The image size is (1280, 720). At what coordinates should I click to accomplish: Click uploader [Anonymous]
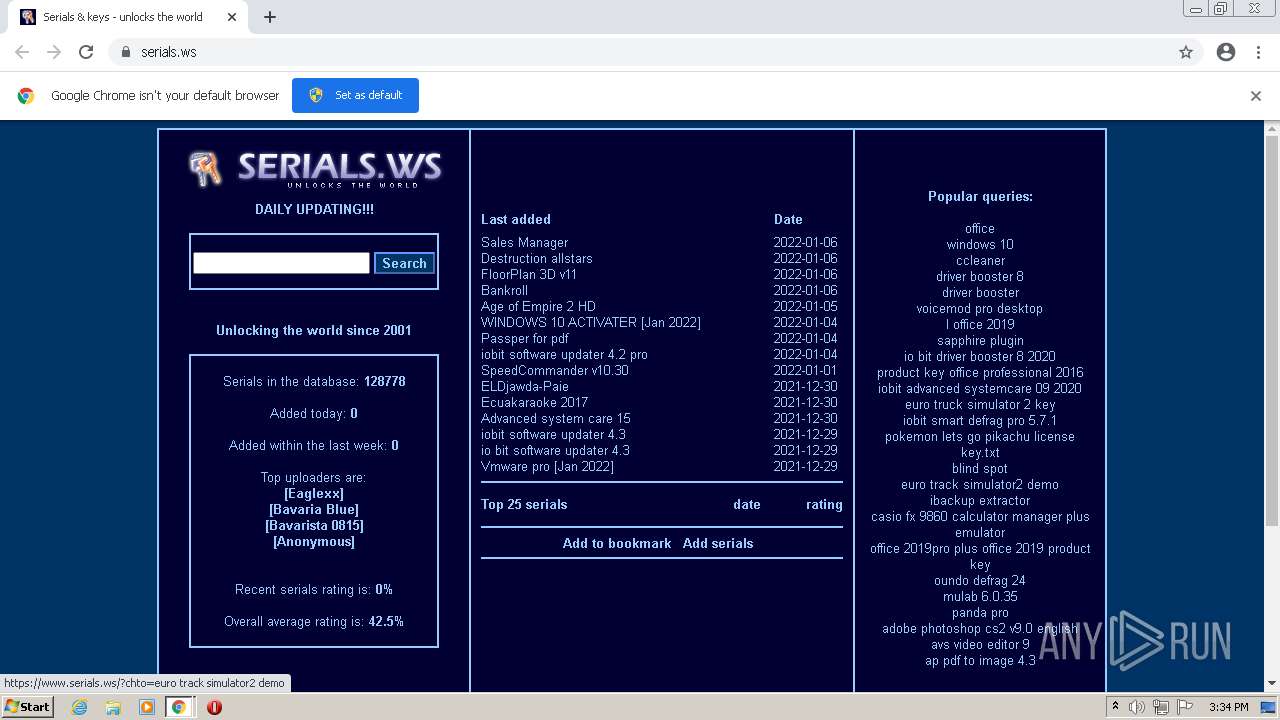[314, 541]
